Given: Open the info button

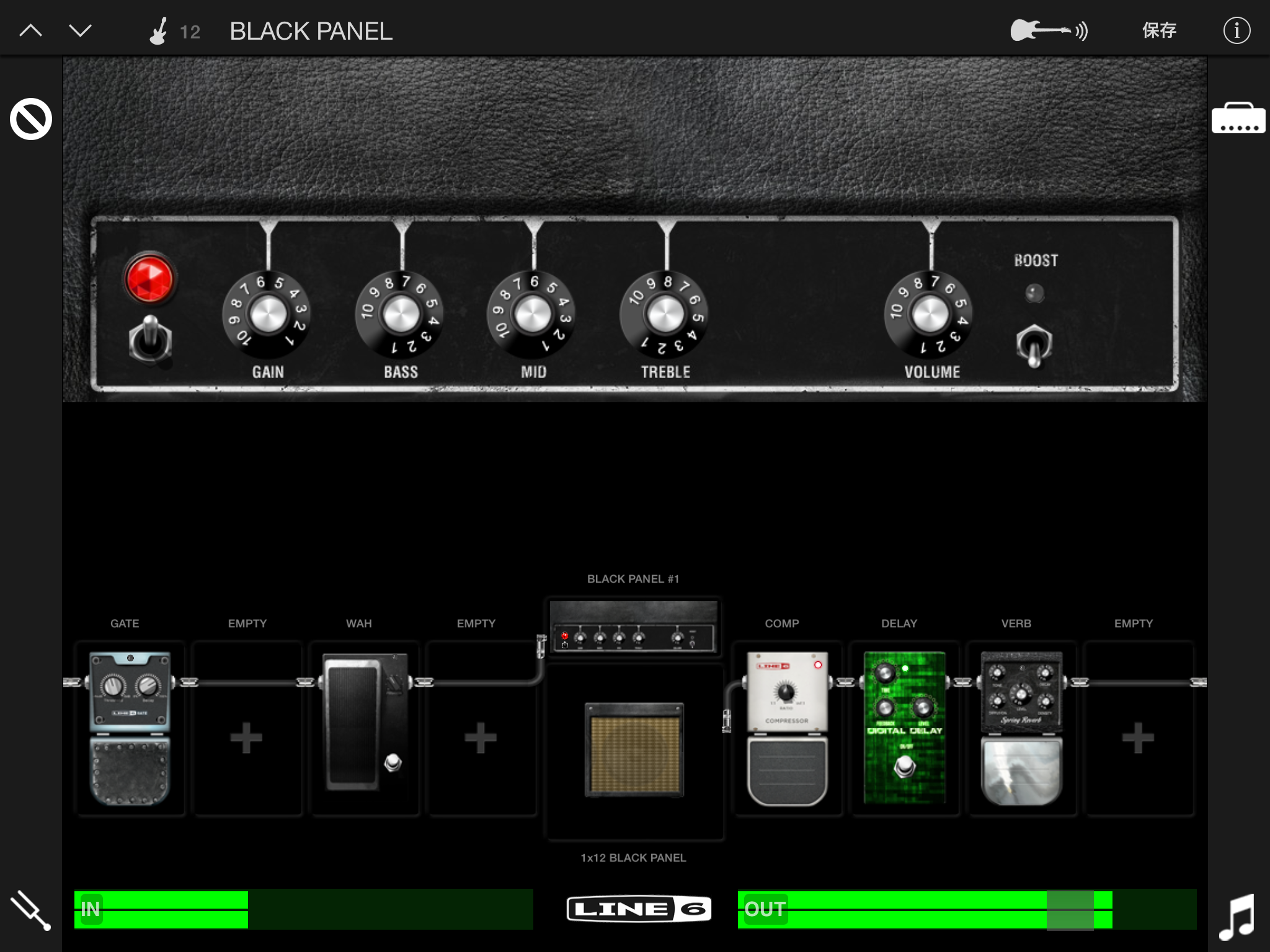Looking at the screenshot, I should click(x=1237, y=30).
